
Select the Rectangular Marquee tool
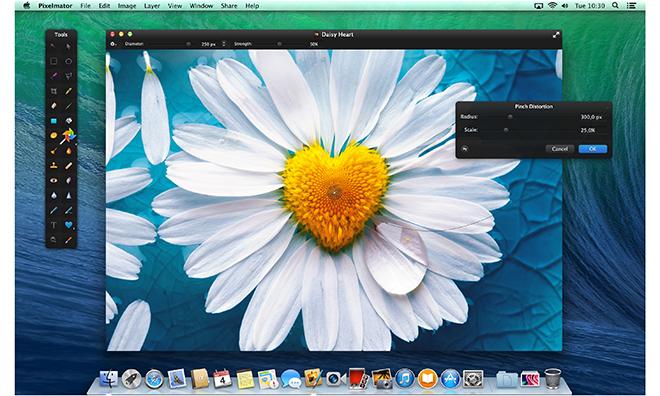point(54,61)
